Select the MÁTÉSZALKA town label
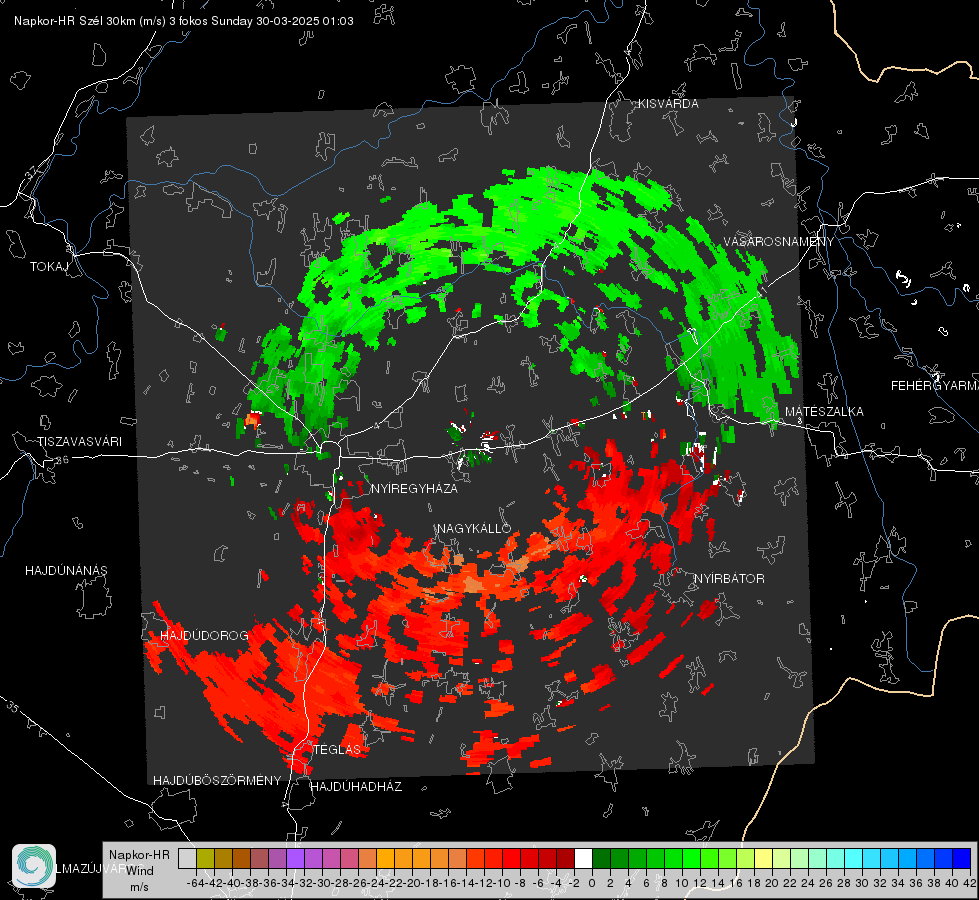Viewport: 979px width, 900px height. (824, 412)
